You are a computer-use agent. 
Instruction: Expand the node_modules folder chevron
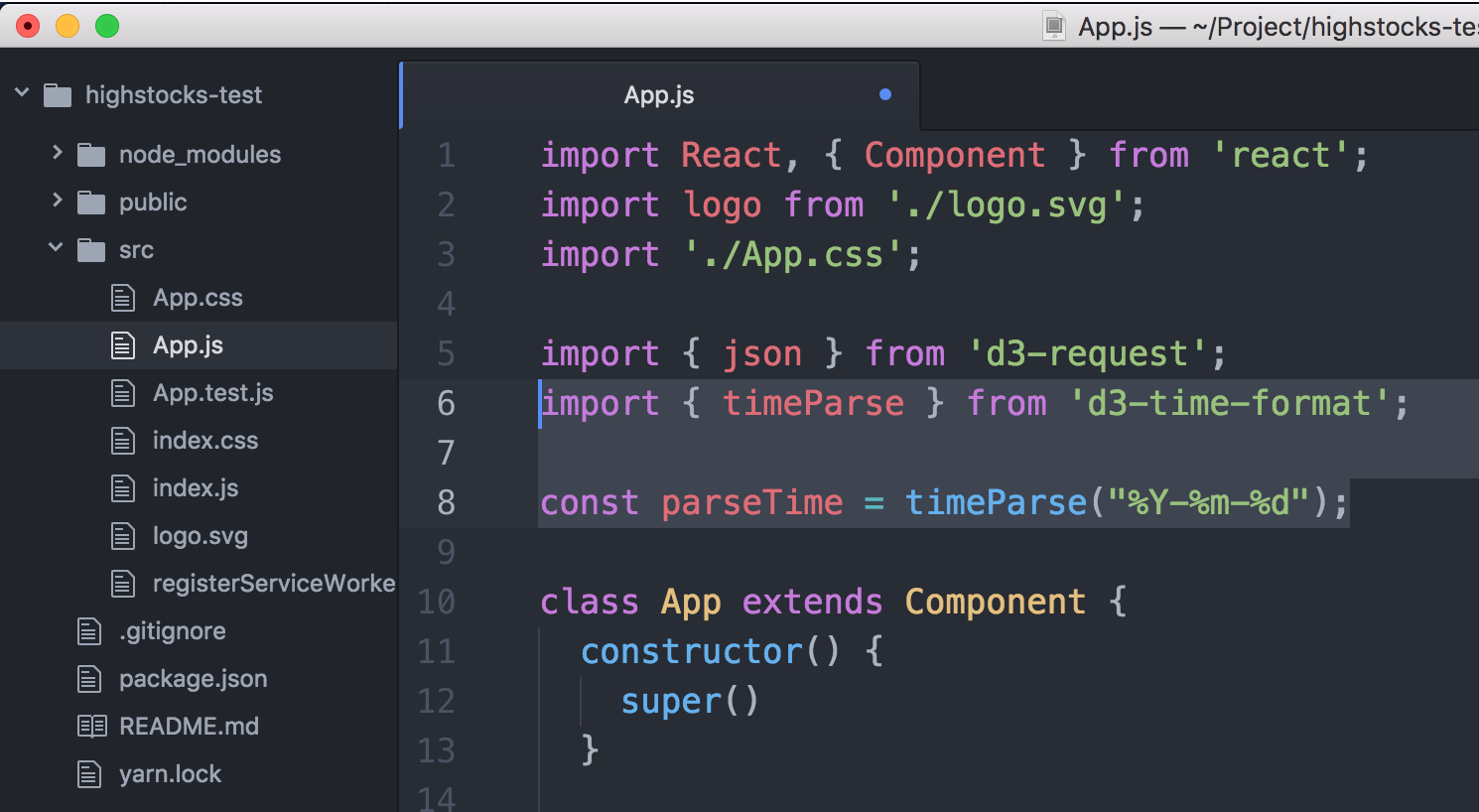click(57, 153)
